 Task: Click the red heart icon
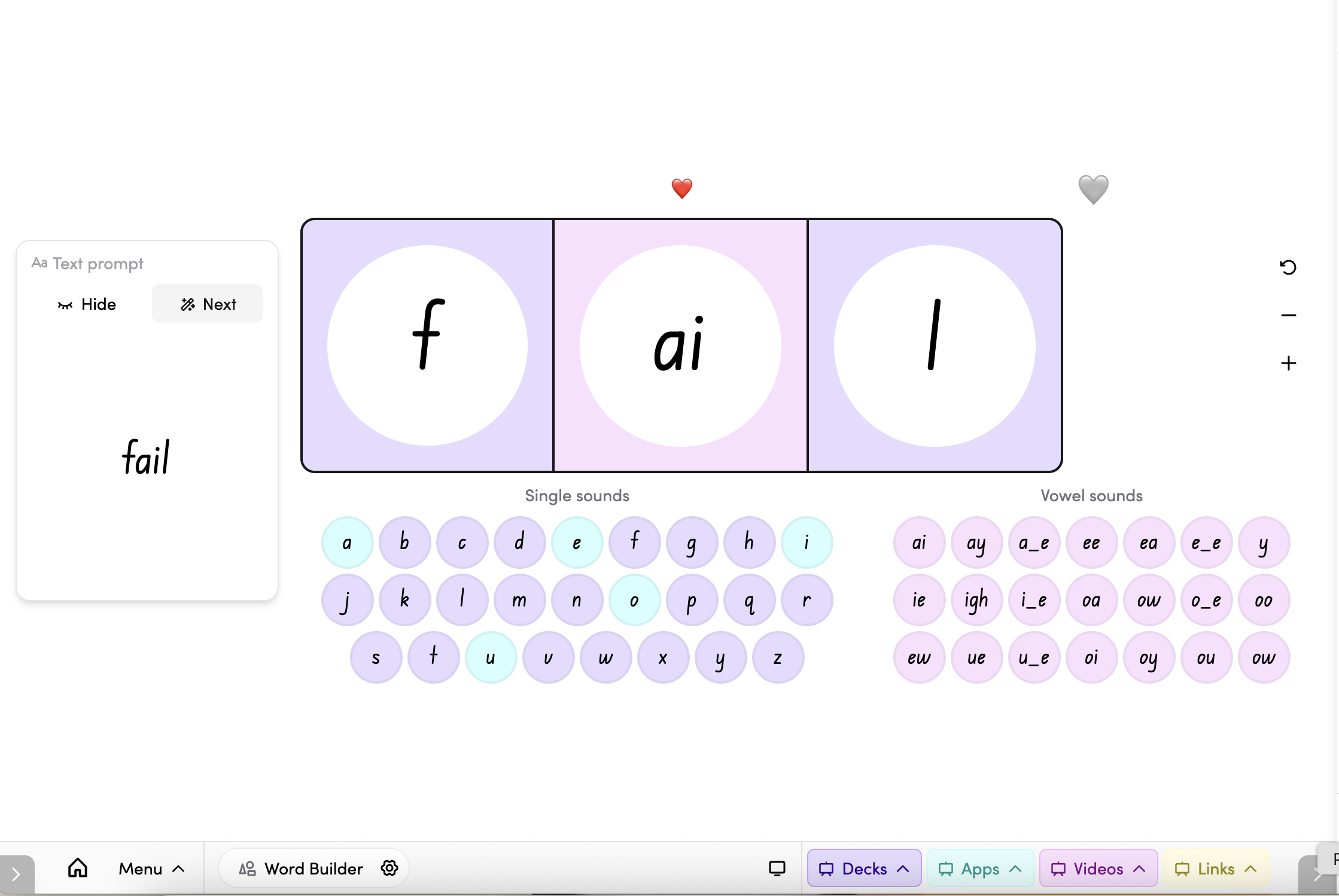[x=681, y=188]
